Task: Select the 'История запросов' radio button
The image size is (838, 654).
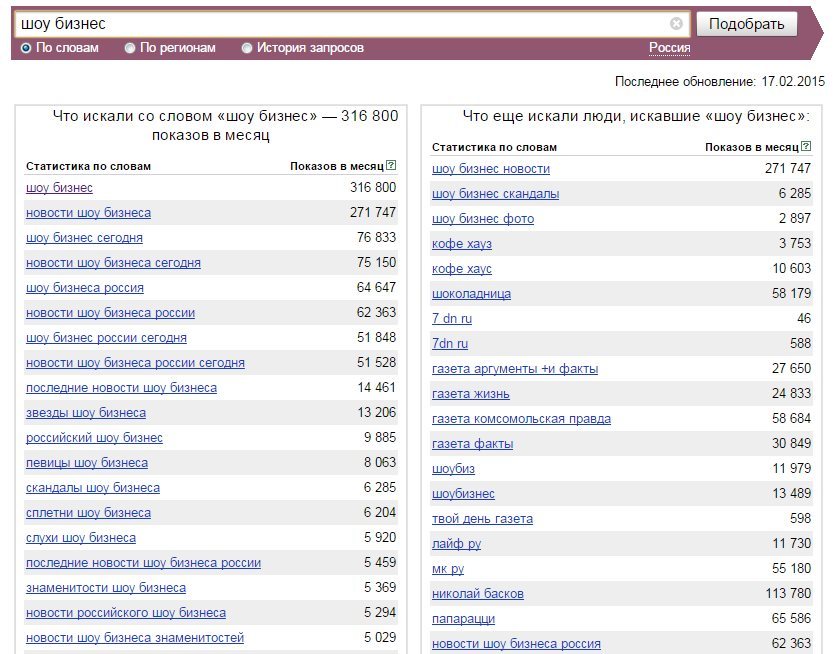Action: 246,48
